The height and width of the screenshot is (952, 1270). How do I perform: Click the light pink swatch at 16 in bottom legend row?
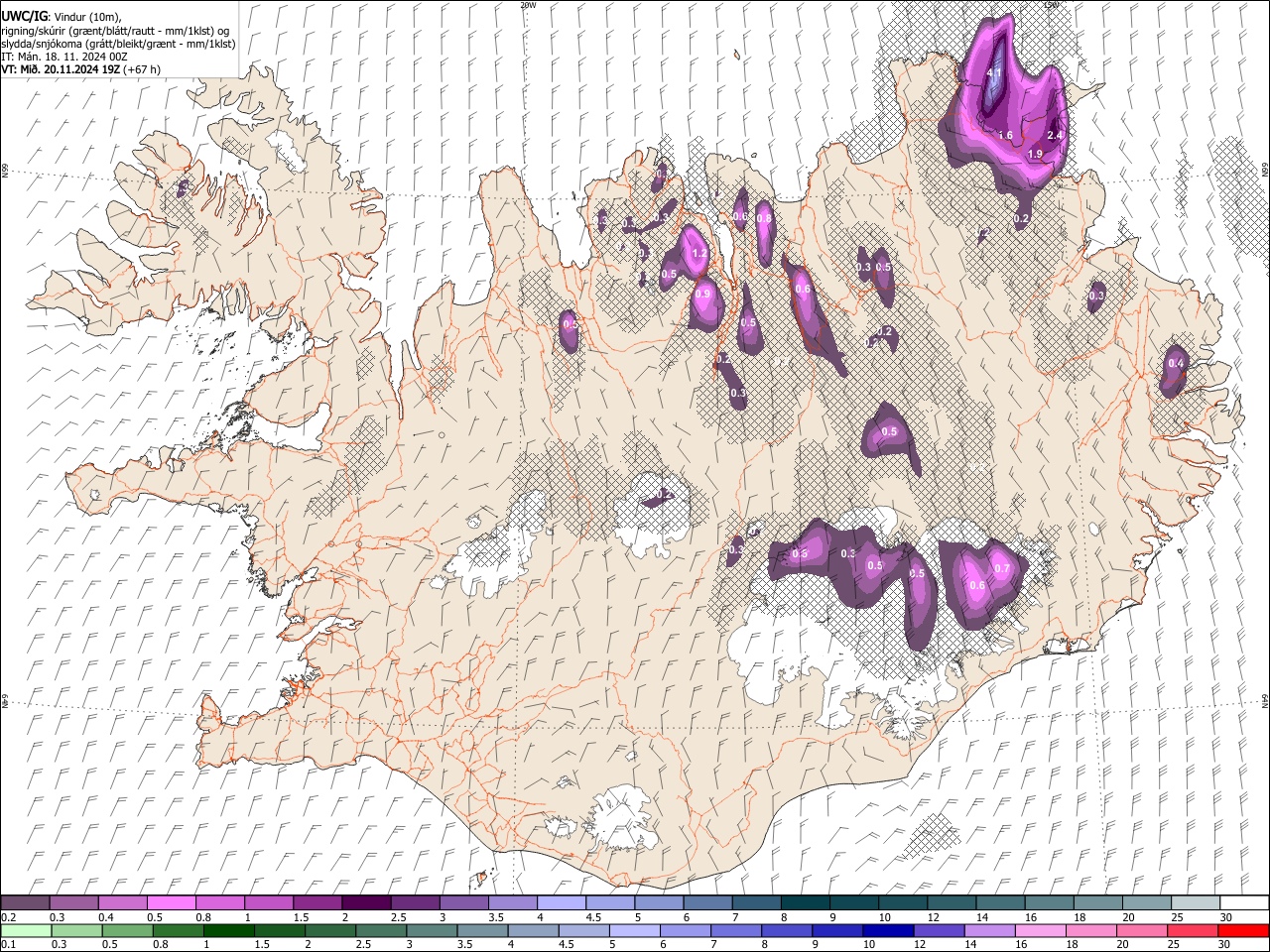1040,931
